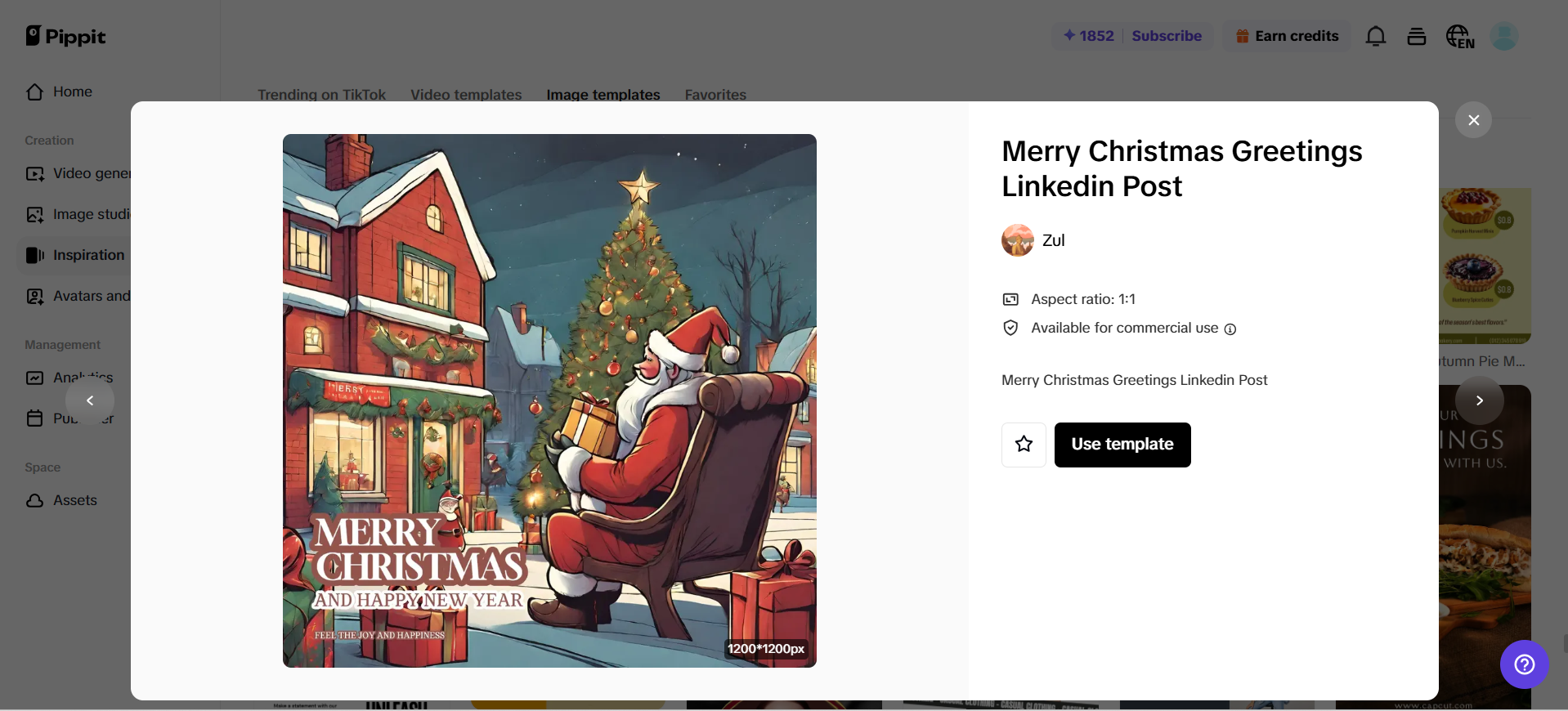Open the notifications bell
This screenshot has height=711, width=1568.
(1376, 36)
